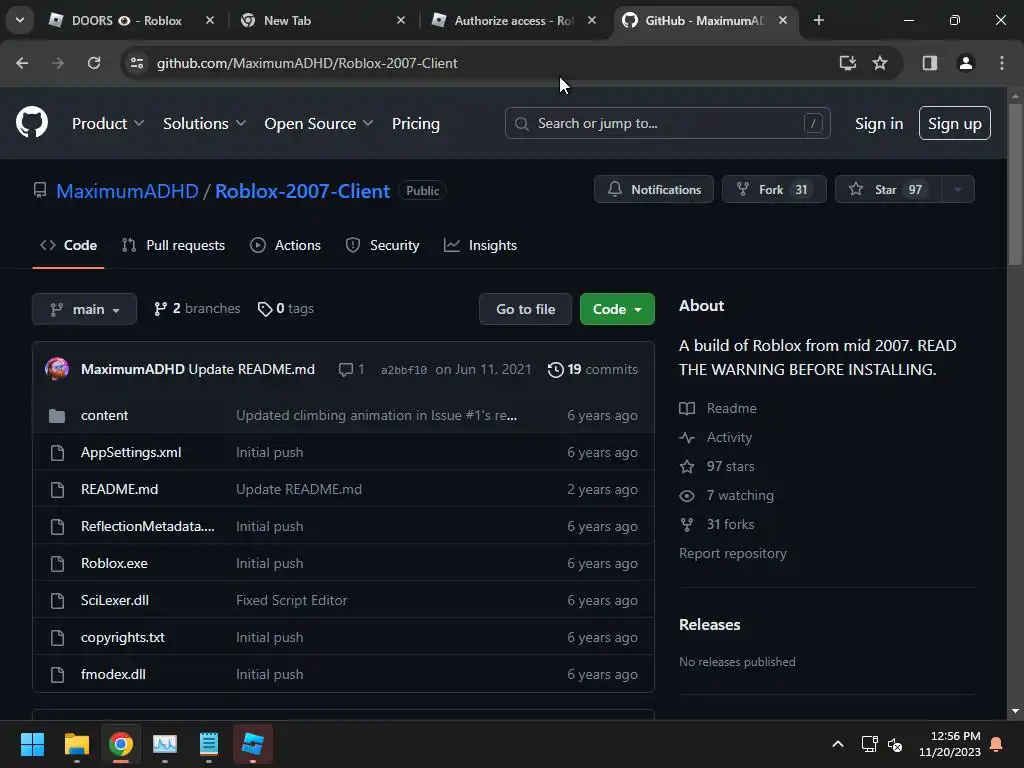The width and height of the screenshot is (1024, 768).
Task: Click install app icon in address bar
Action: pos(847,63)
